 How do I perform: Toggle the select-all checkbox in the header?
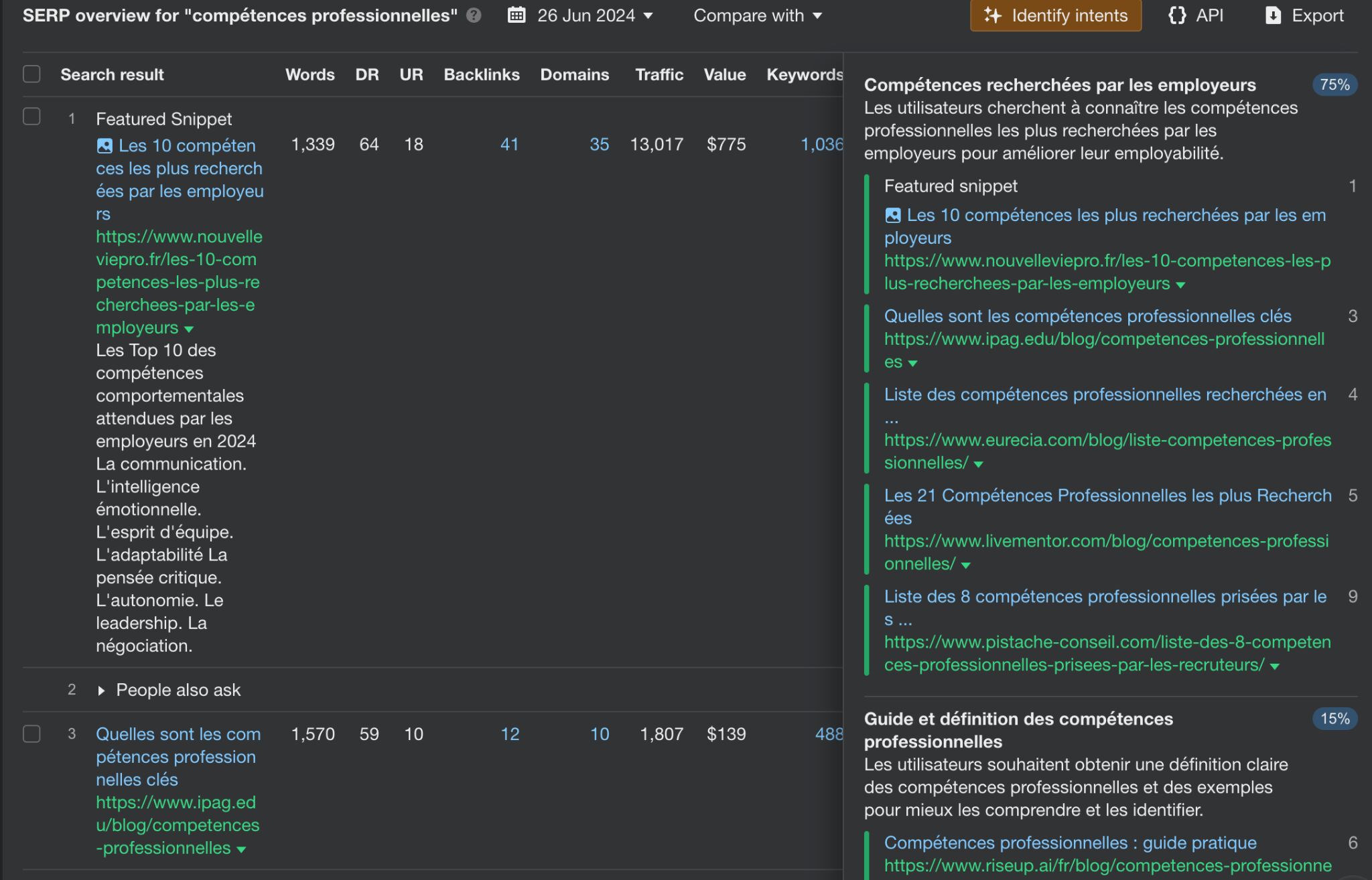point(31,74)
